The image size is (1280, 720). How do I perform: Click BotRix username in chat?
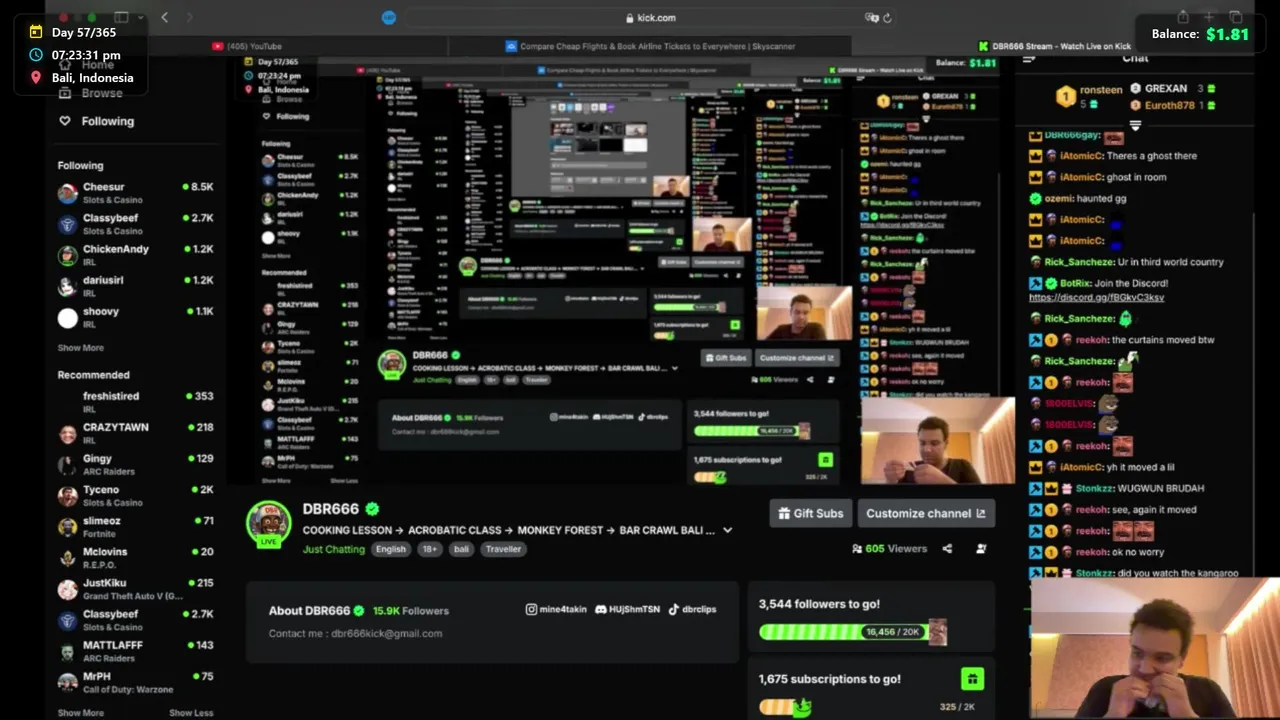[1073, 283]
